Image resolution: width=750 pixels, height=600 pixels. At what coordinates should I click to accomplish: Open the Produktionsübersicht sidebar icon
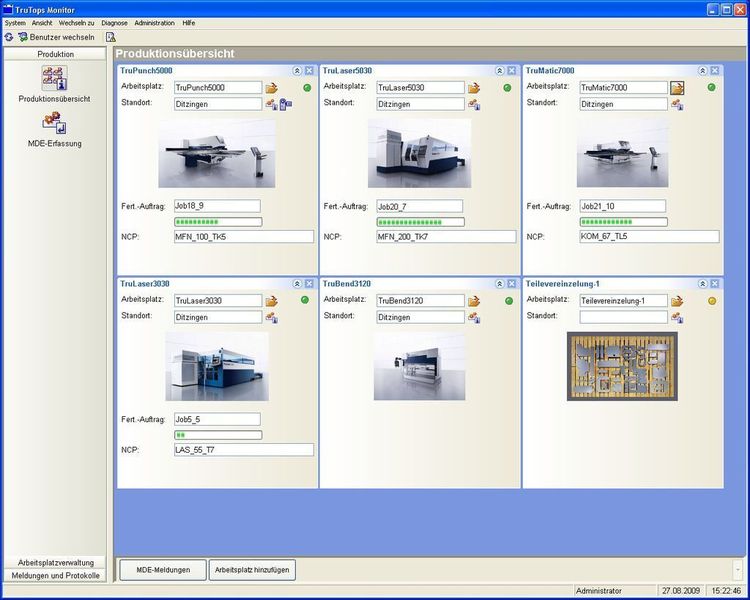coord(55,78)
